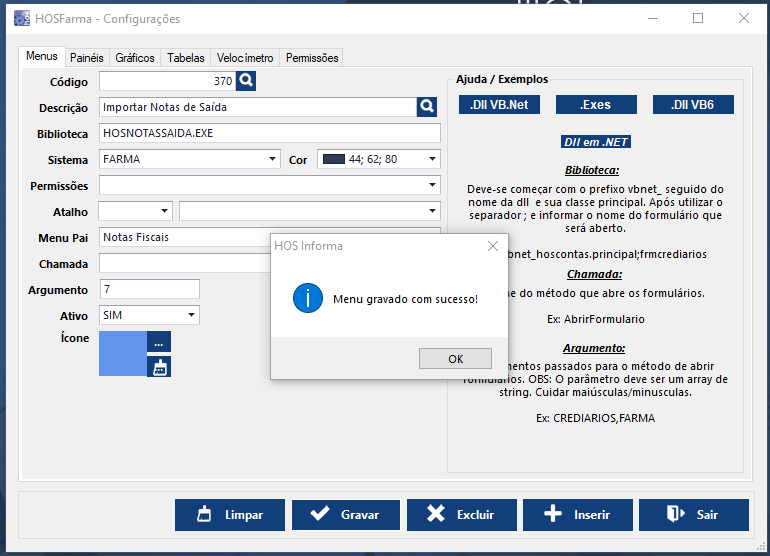Click the Excluir button
The width and height of the screenshot is (770, 556).
[x=461, y=515]
